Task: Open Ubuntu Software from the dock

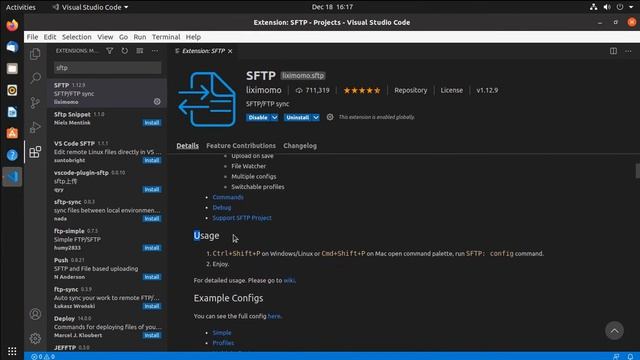Action: [12, 133]
